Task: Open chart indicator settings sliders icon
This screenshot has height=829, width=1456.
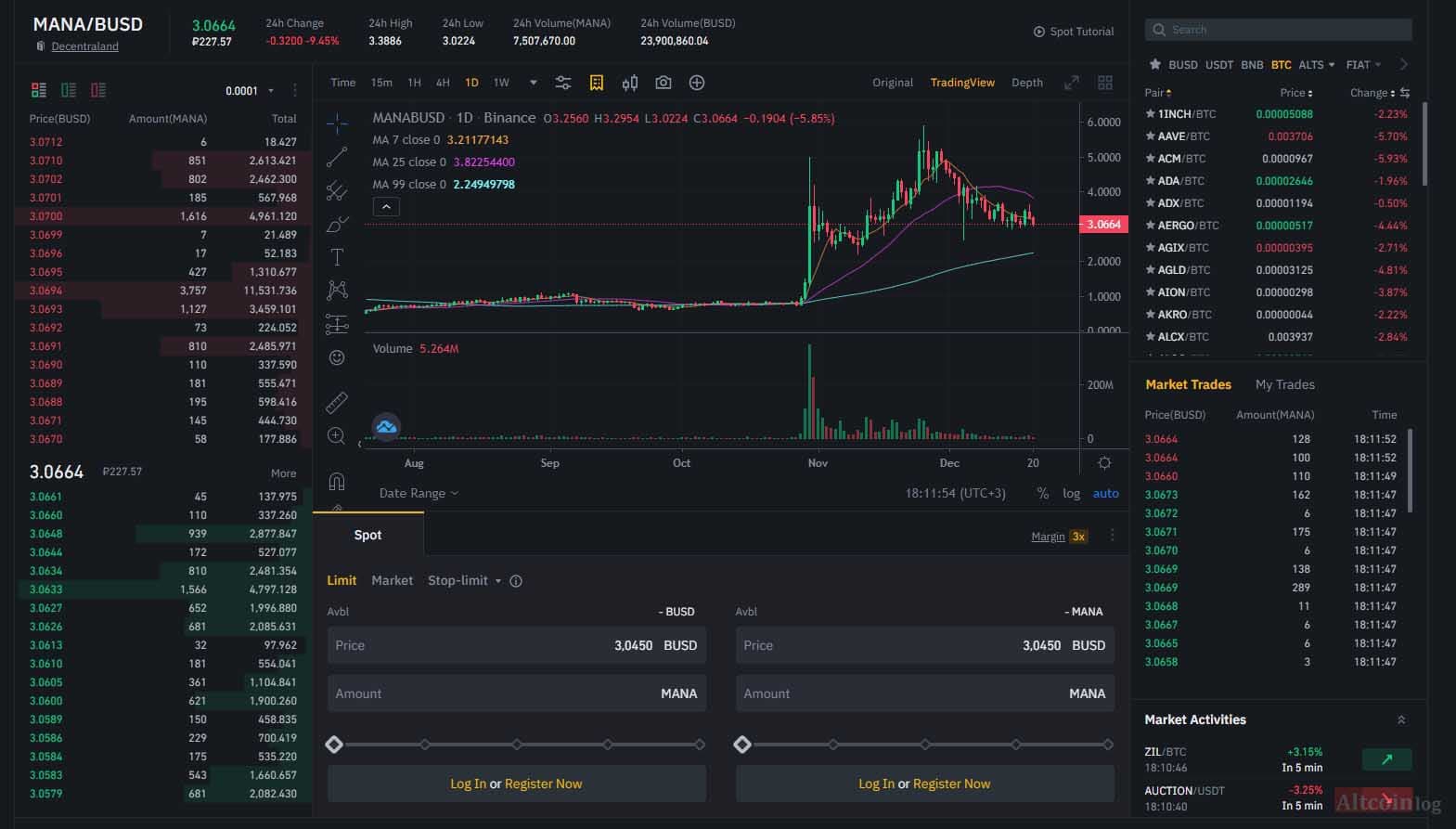Action: pyautogui.click(x=563, y=83)
